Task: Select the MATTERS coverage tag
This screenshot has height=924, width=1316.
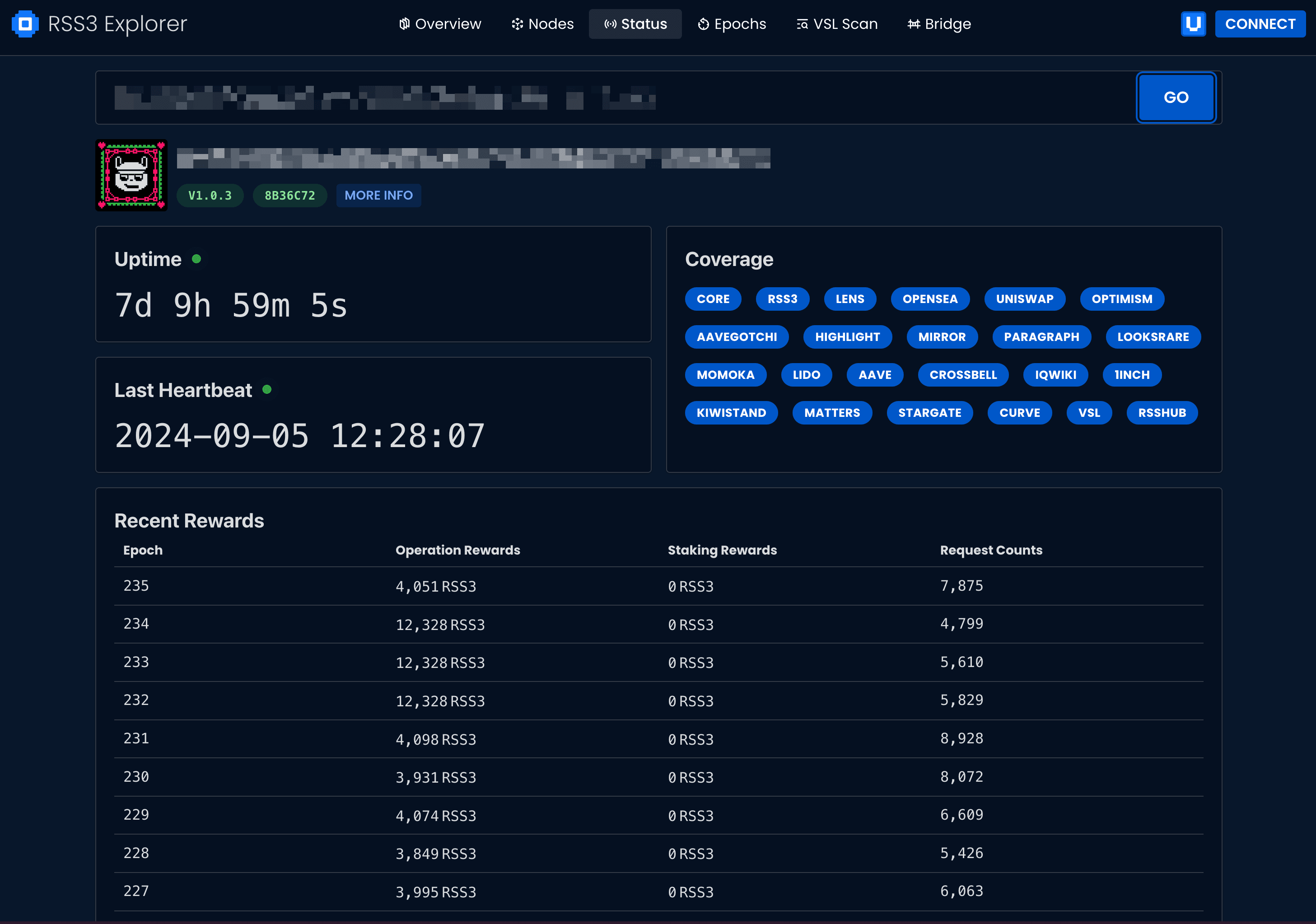Action: tap(832, 413)
